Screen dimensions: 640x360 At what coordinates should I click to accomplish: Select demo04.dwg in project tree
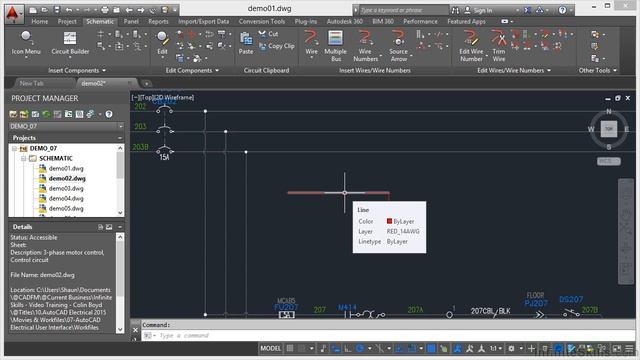coord(66,198)
